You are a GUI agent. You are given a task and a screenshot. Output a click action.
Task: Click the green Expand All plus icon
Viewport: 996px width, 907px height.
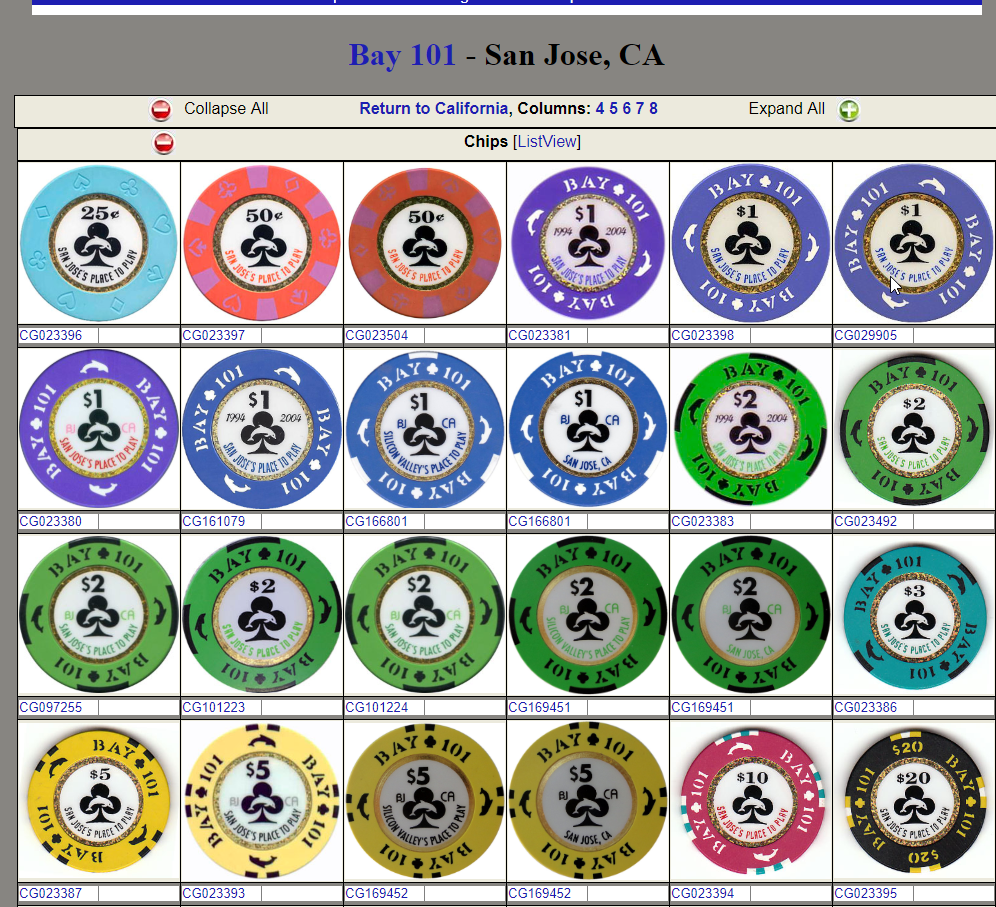pos(849,111)
